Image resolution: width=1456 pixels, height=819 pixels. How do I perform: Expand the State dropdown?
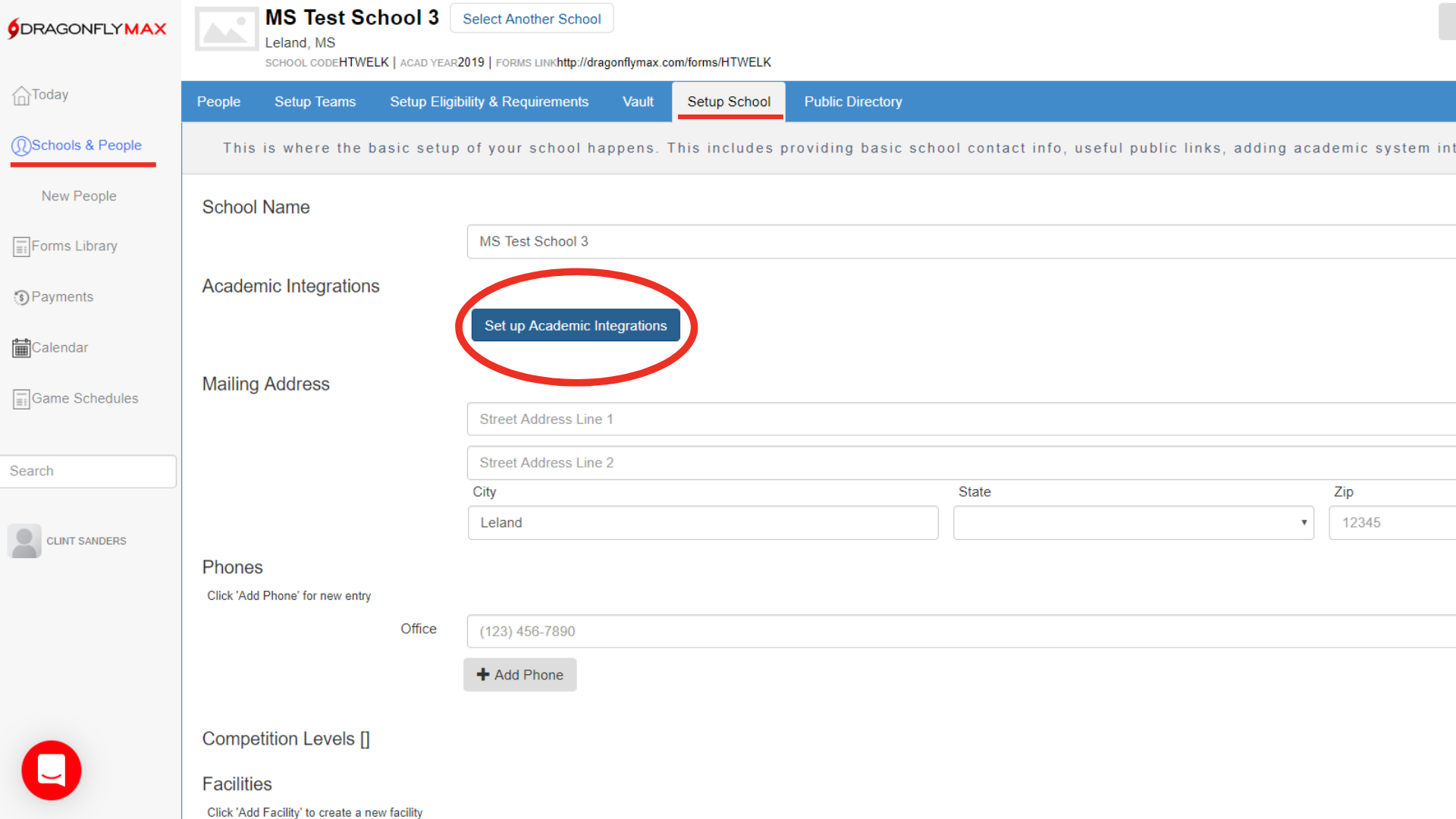[1133, 523]
